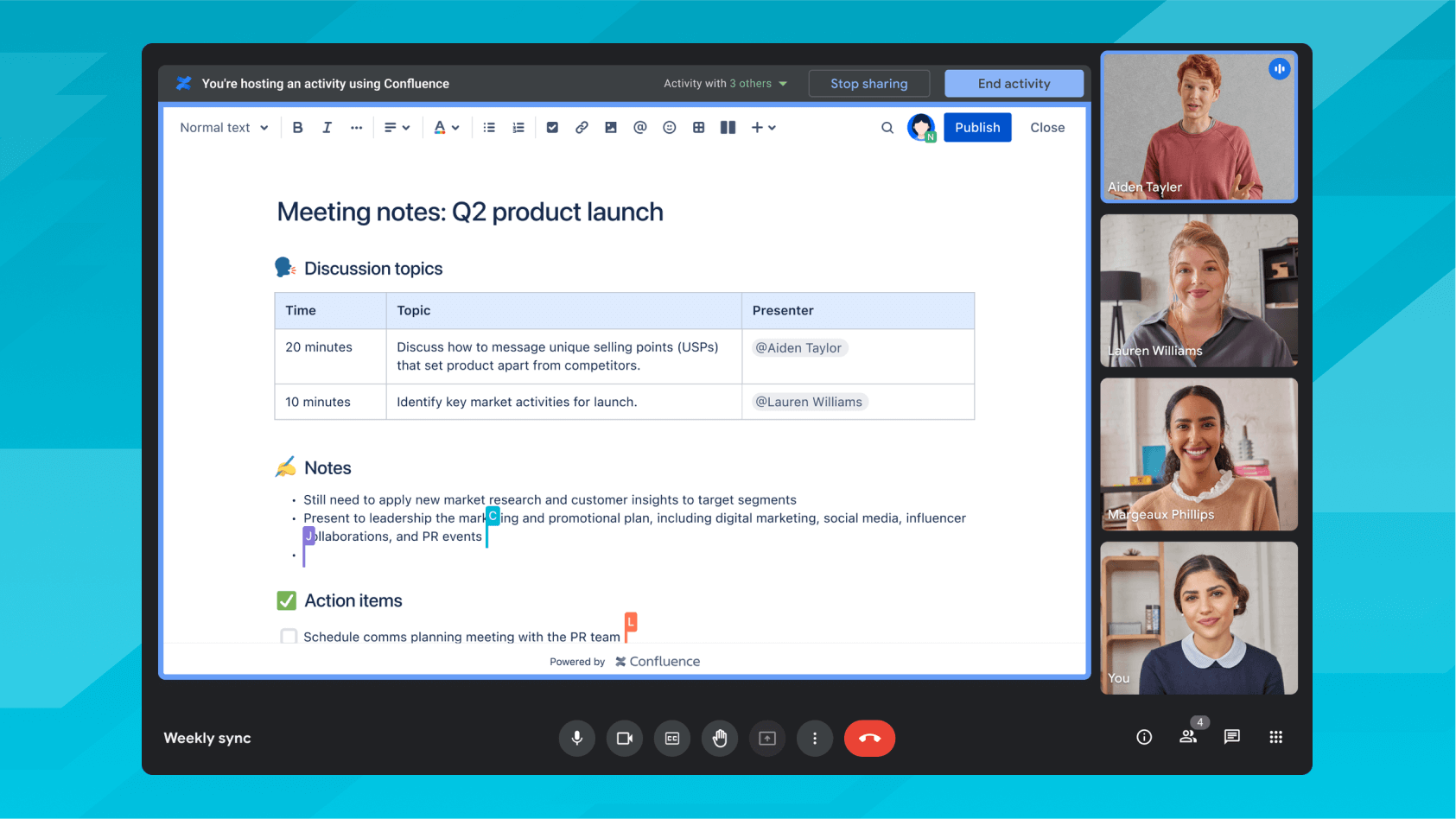The height and width of the screenshot is (819, 1456).
Task: Raise your hand in the meeting
Action: click(x=719, y=739)
